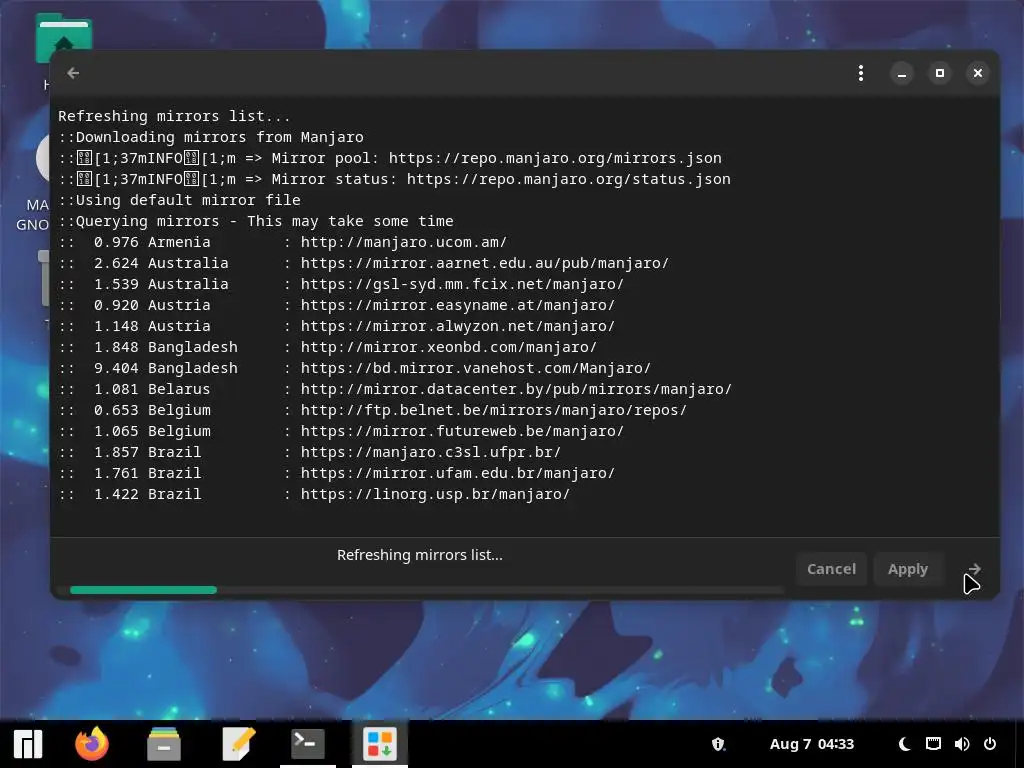Cancel the mirror refresh
Image resolution: width=1024 pixels, height=768 pixels.
(831, 569)
